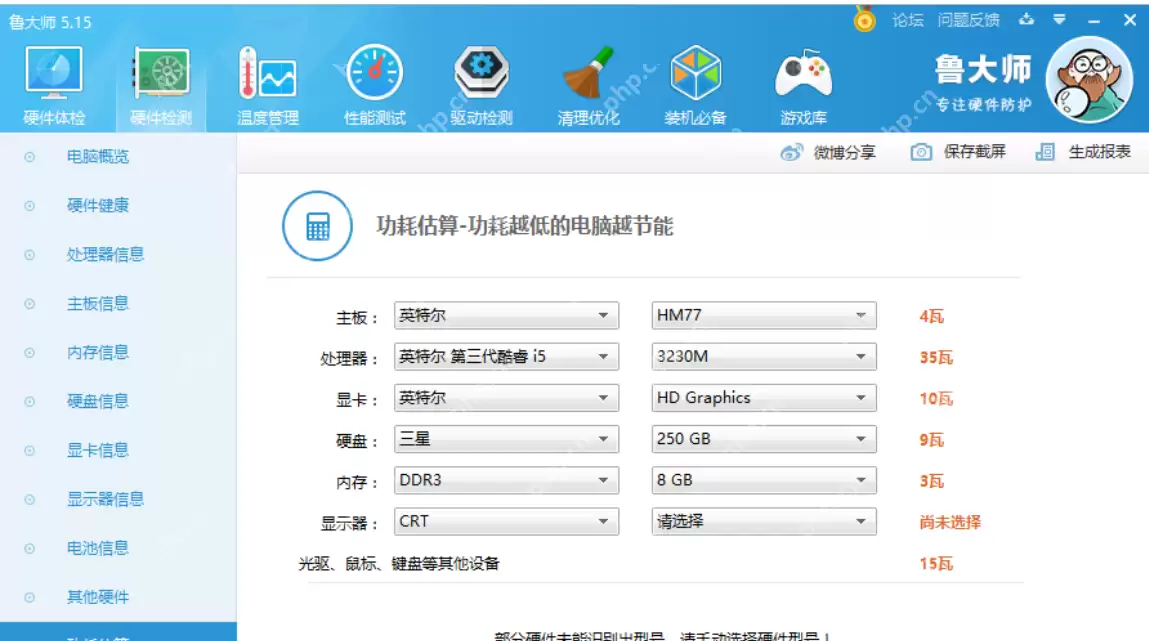Open 驱动检测 driver detection

(x=482, y=85)
